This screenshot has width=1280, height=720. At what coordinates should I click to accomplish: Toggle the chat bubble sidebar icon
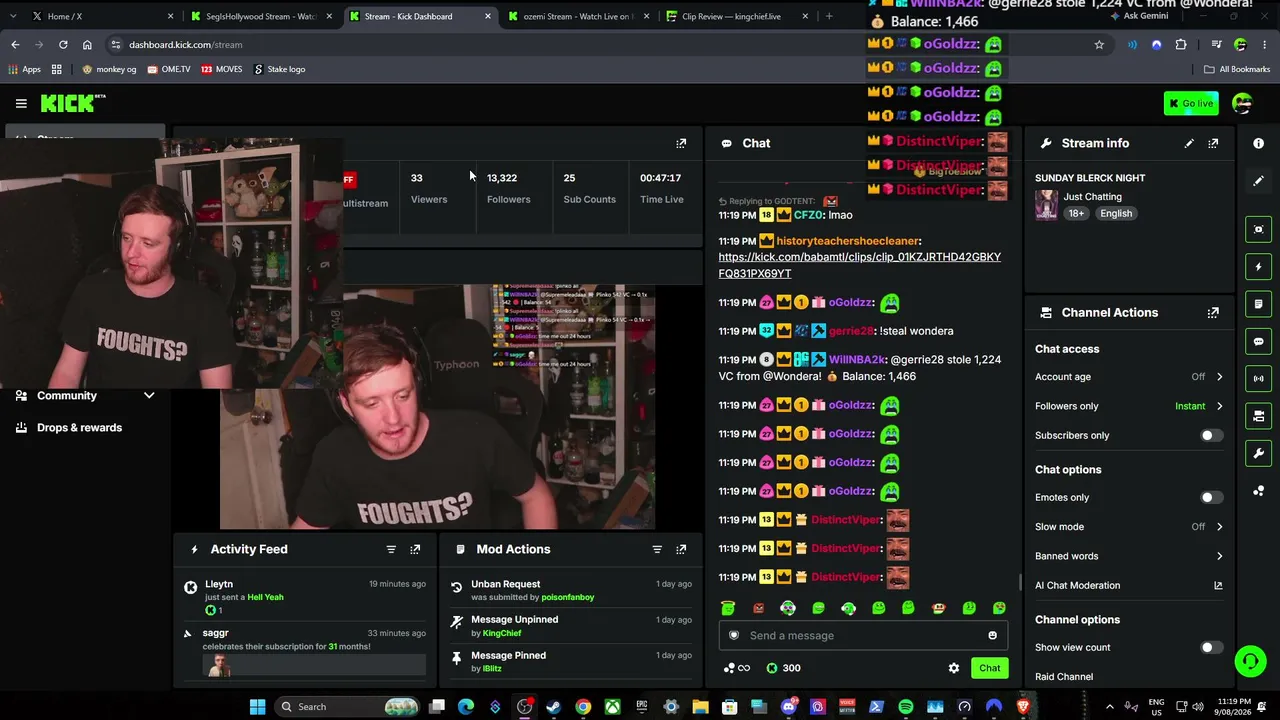pos(1258,341)
